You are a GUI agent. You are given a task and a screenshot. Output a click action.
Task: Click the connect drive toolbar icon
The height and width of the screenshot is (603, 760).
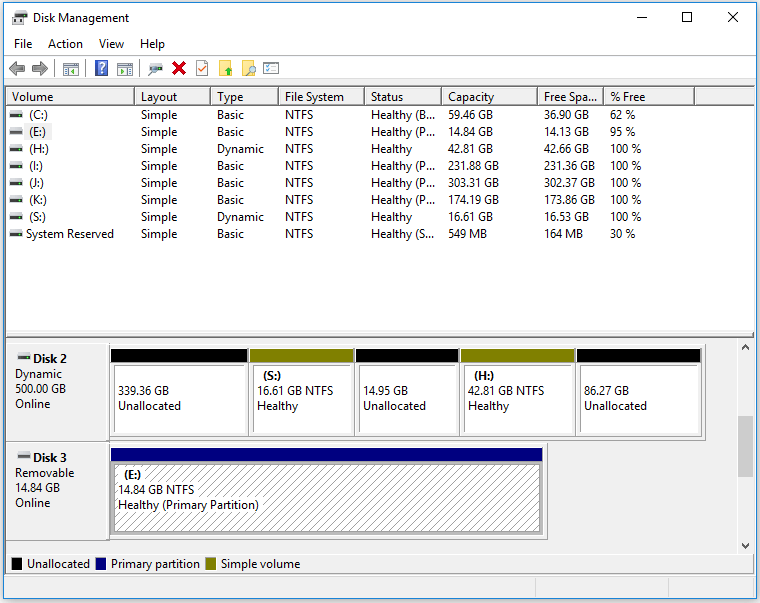tap(155, 69)
